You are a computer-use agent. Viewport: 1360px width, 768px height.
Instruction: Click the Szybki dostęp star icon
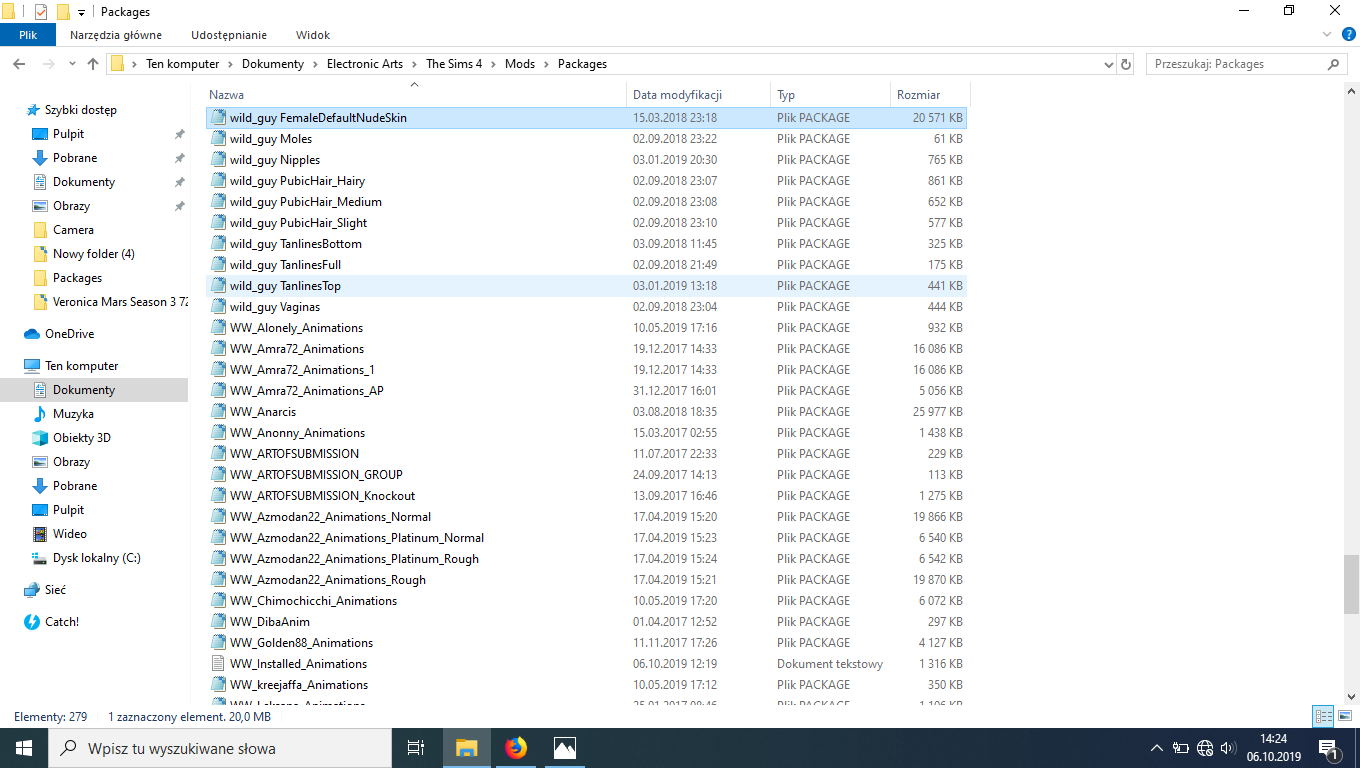coord(33,110)
